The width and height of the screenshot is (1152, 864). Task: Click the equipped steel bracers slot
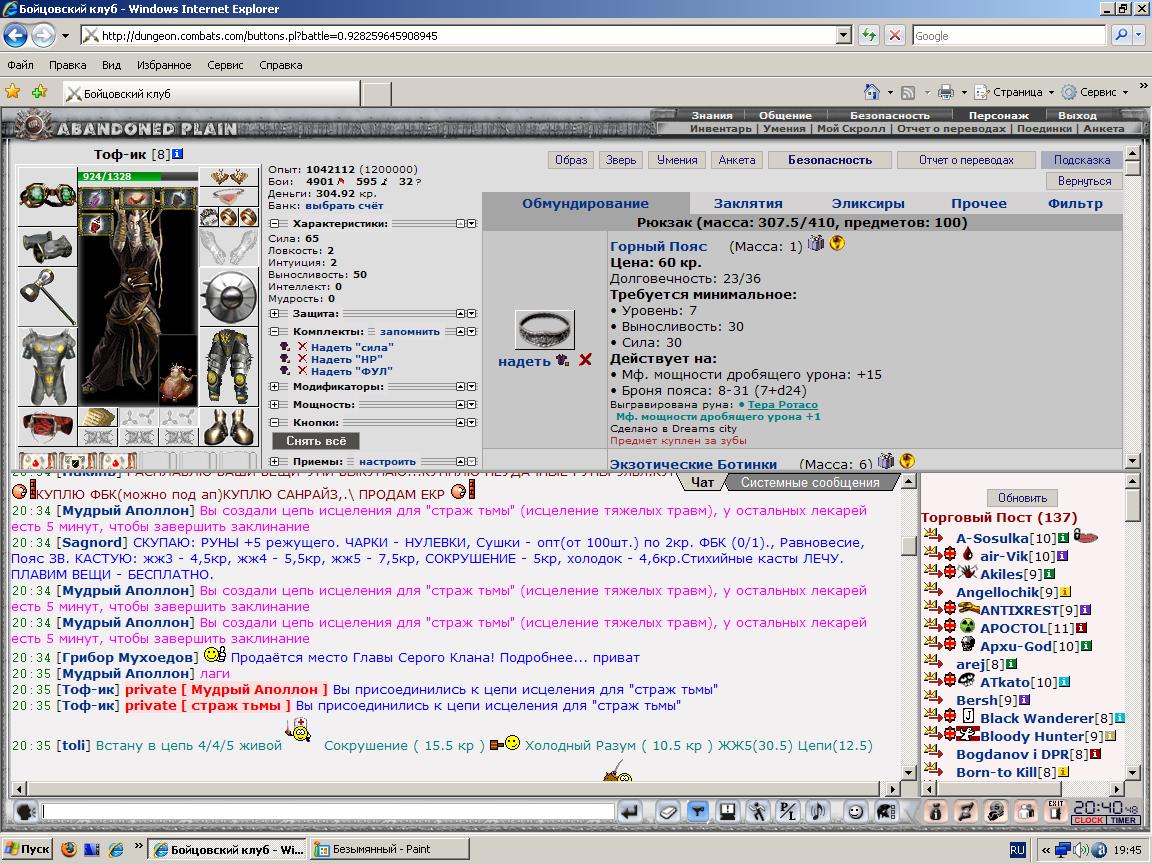point(47,246)
